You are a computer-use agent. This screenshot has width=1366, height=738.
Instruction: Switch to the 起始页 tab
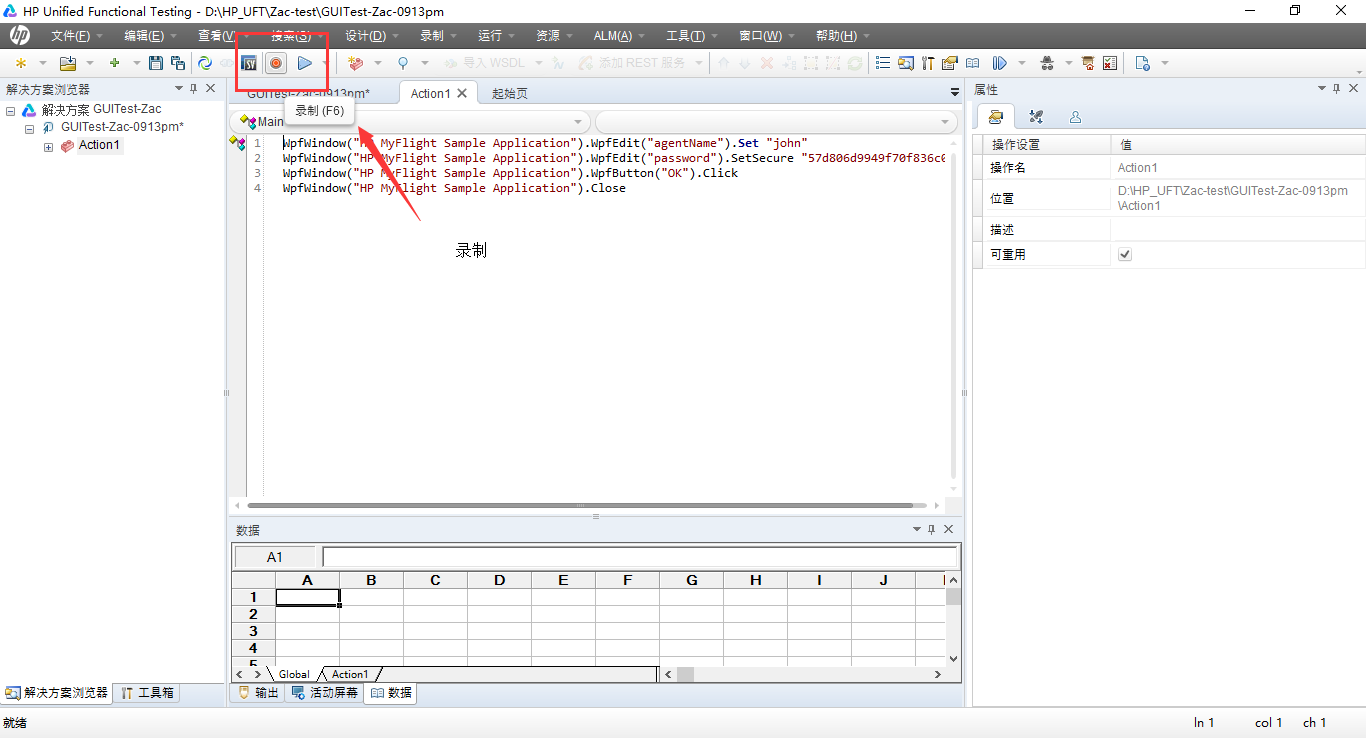coord(510,93)
